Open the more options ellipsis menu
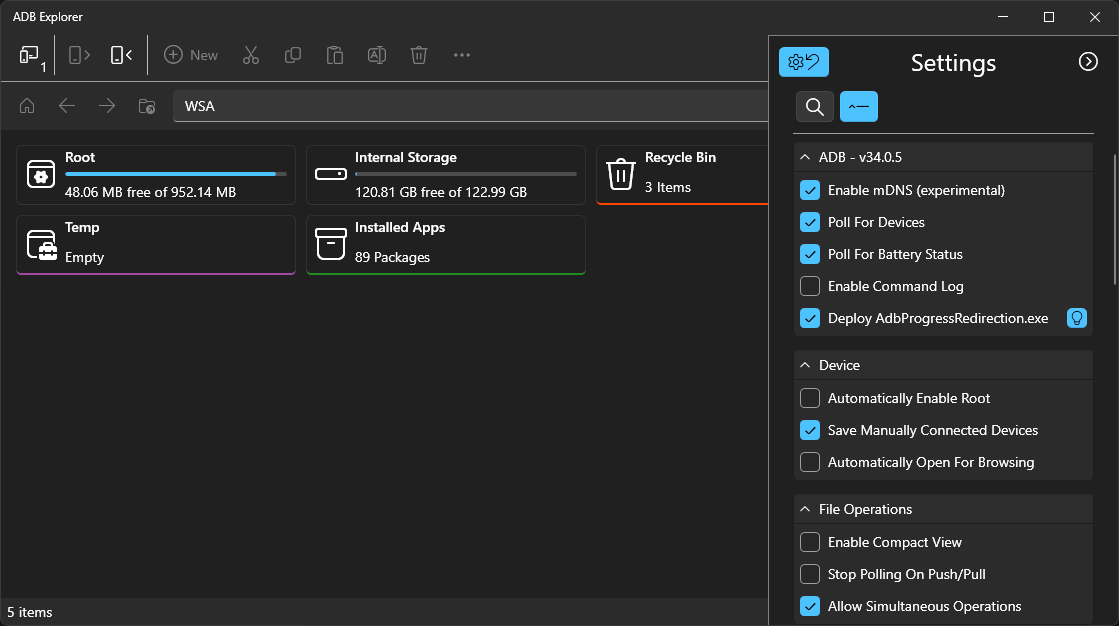The height and width of the screenshot is (626, 1119). 461,56
